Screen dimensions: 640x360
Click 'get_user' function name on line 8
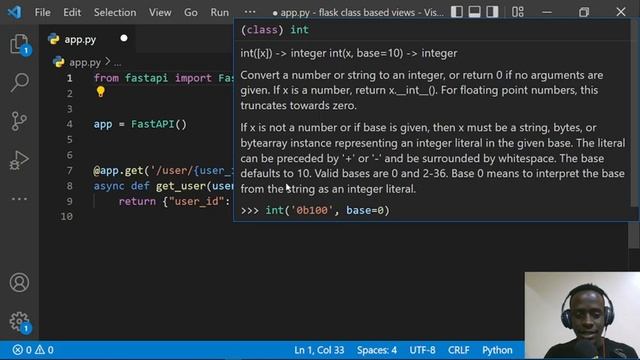click(x=180, y=186)
